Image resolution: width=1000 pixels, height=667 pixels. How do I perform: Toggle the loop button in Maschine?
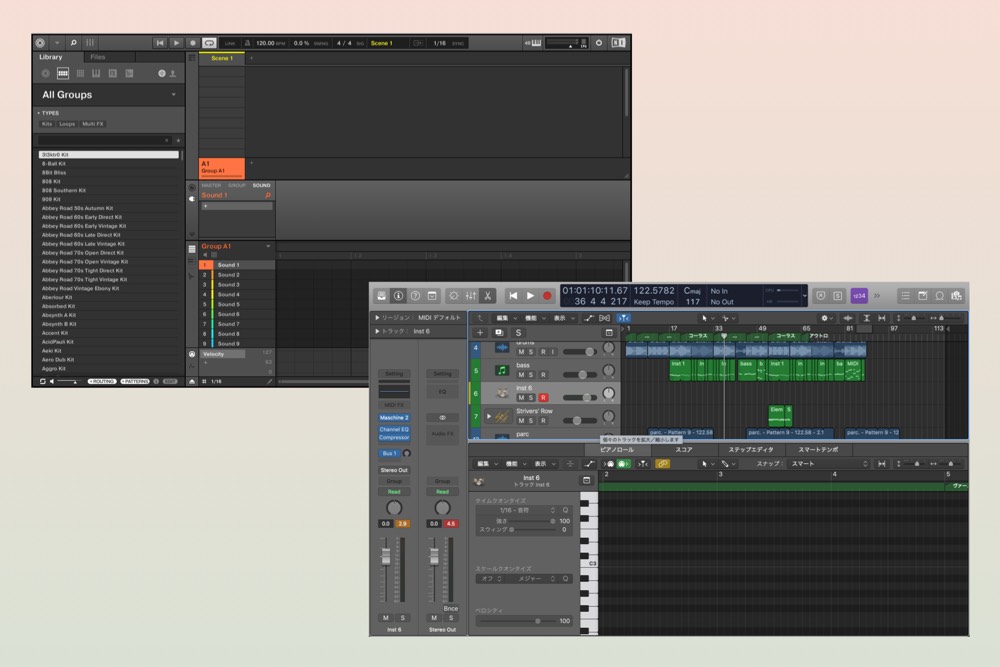click(209, 43)
